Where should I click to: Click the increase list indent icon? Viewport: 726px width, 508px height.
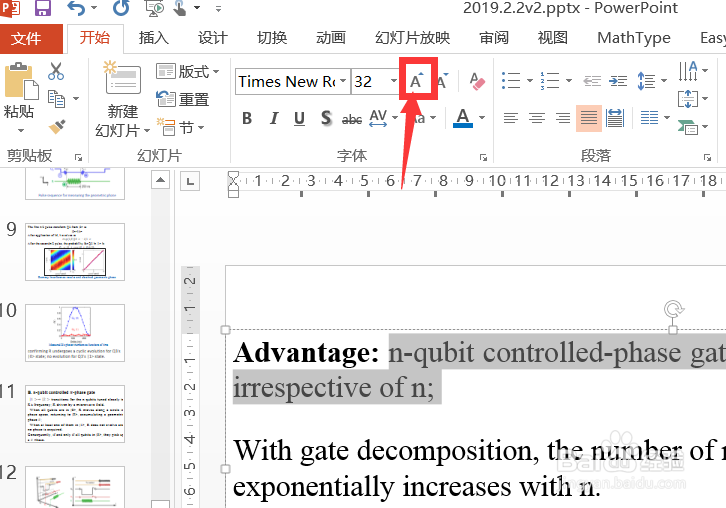(x=618, y=82)
